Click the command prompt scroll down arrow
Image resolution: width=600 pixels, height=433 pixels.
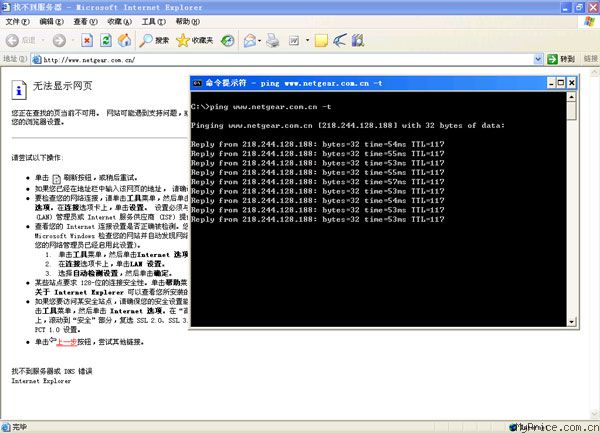point(571,322)
